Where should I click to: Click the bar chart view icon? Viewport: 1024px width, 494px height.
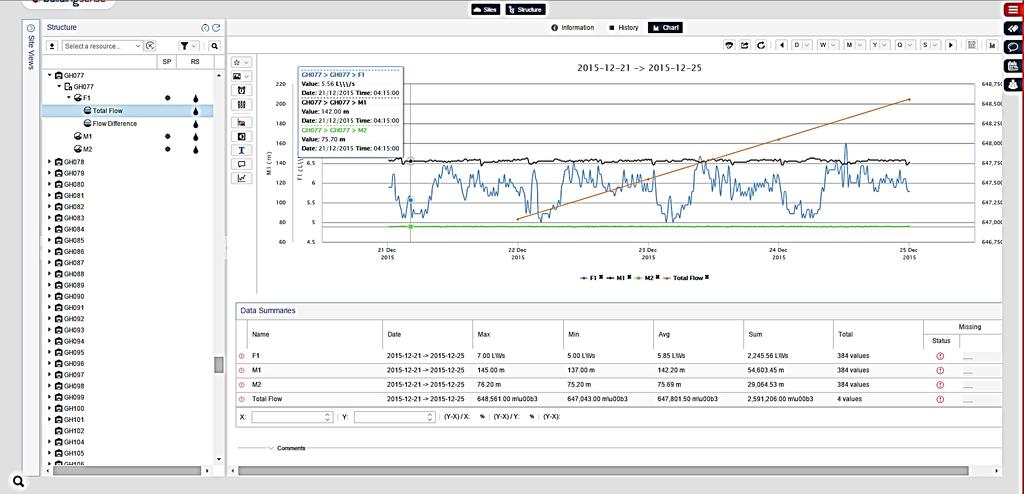pyautogui.click(x=993, y=45)
